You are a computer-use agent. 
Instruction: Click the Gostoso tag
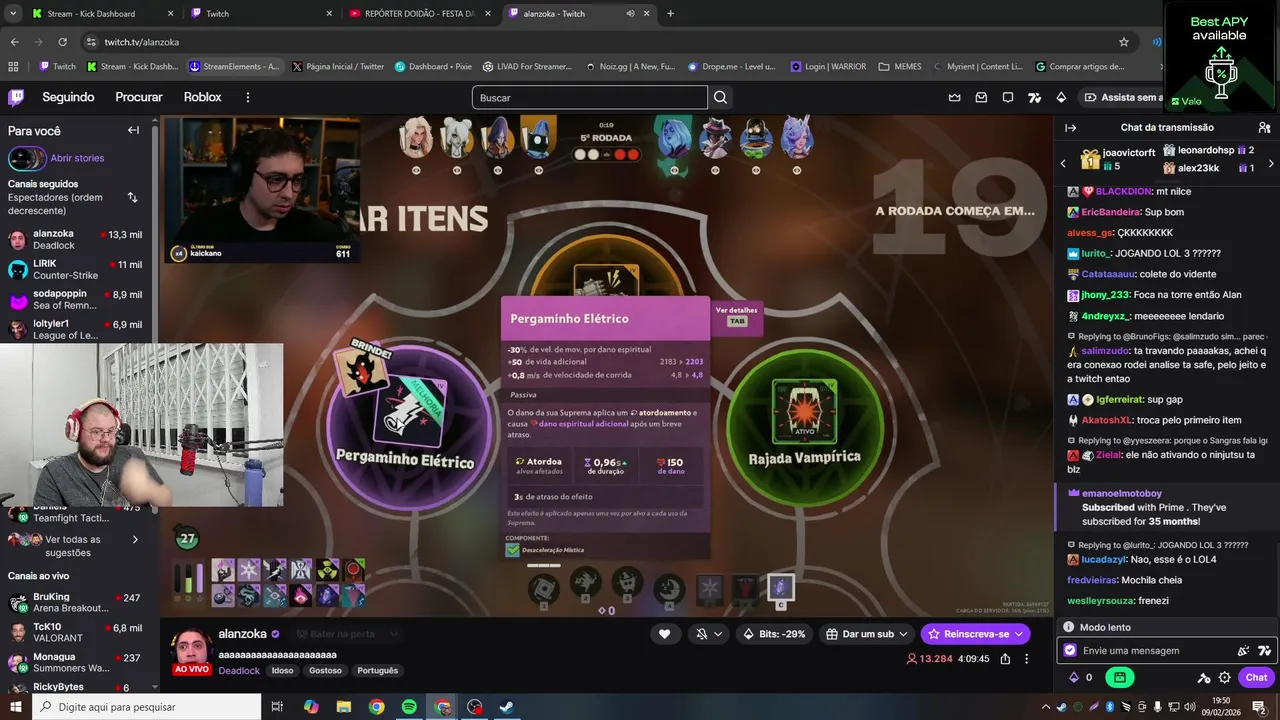tap(325, 670)
